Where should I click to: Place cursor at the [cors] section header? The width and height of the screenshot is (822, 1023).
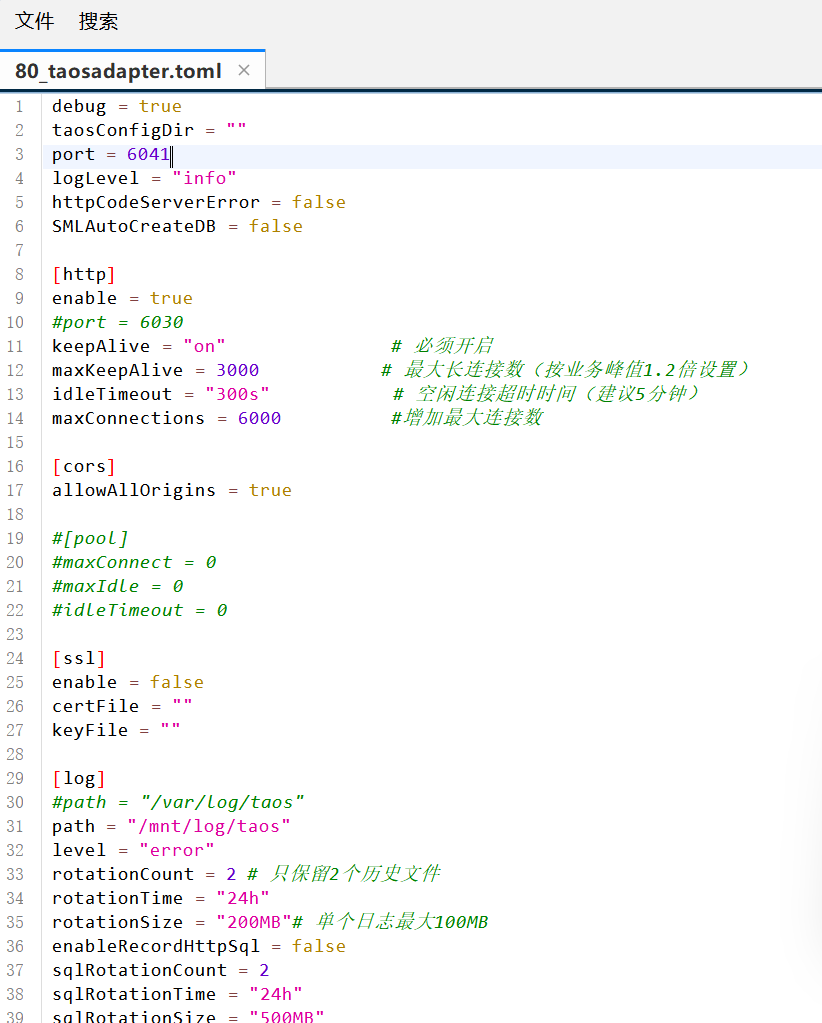(84, 466)
